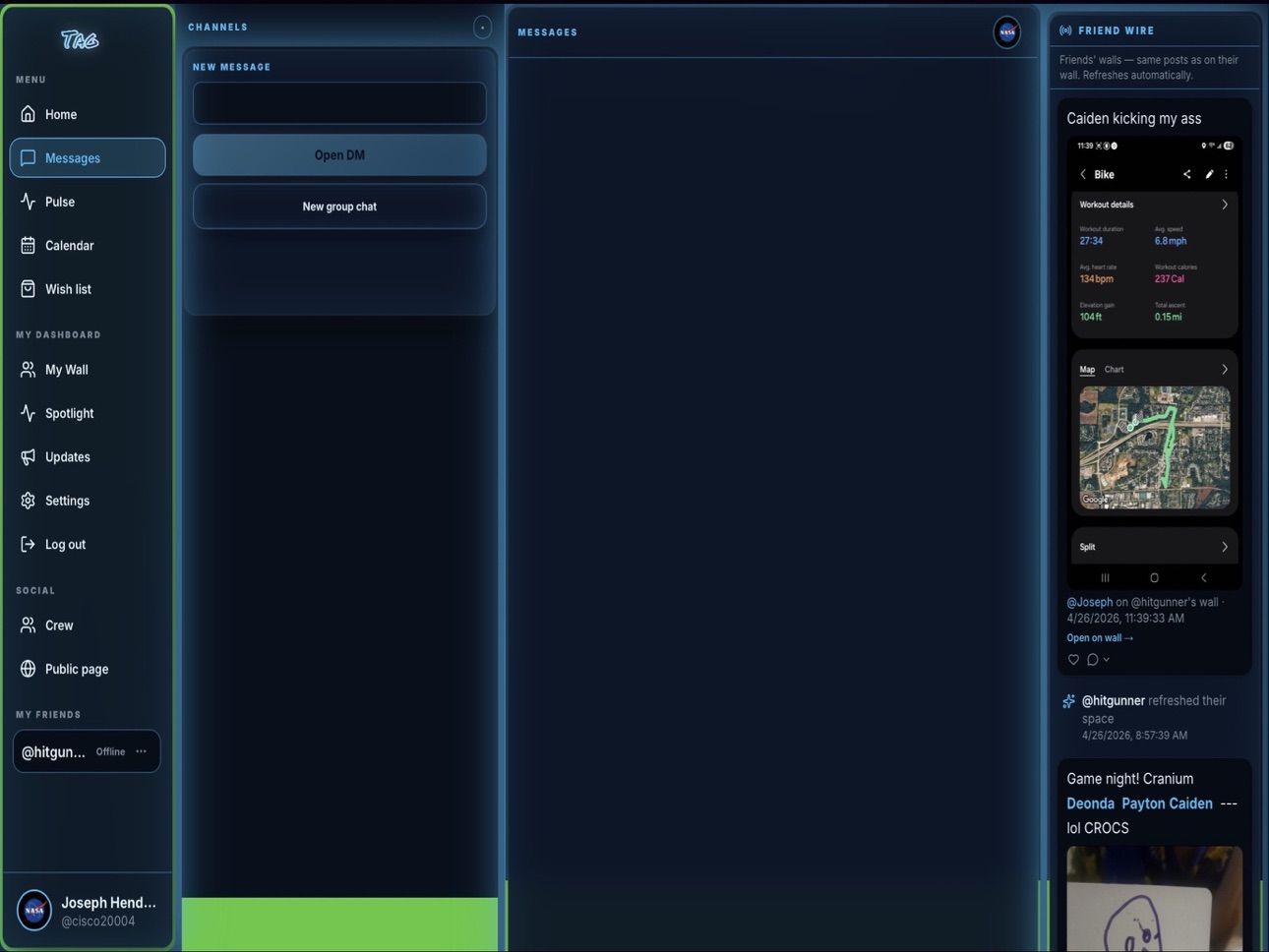Image resolution: width=1269 pixels, height=952 pixels.
Task: Click the NASA avatar in the Messages header
Action: click(x=1007, y=32)
